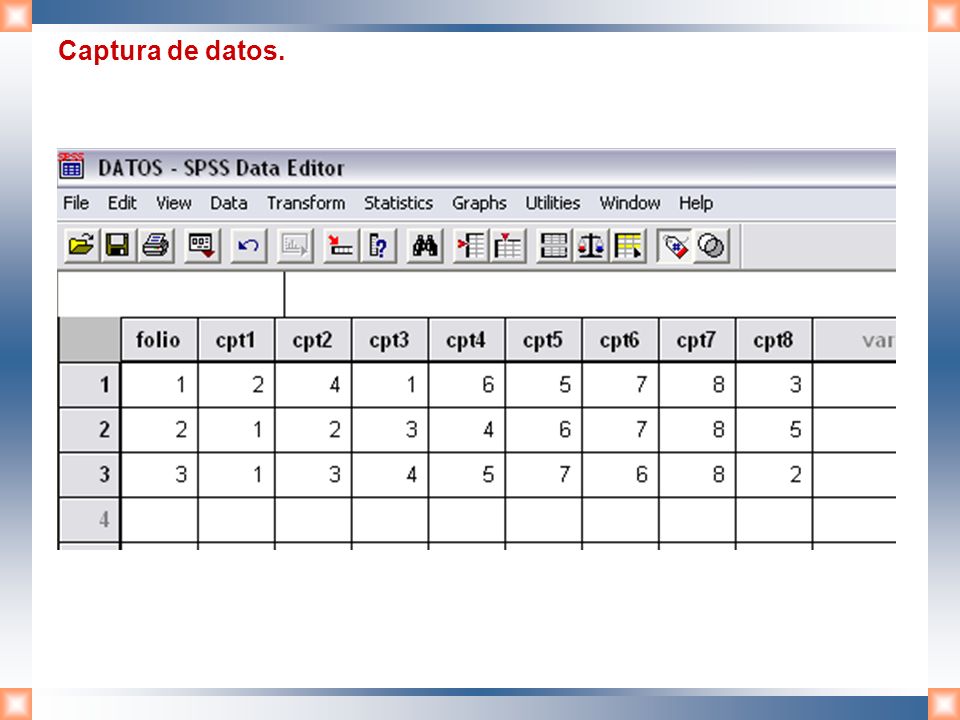Viewport: 960px width, 720px height.
Task: Select row number 3 header
Action: pos(89,474)
